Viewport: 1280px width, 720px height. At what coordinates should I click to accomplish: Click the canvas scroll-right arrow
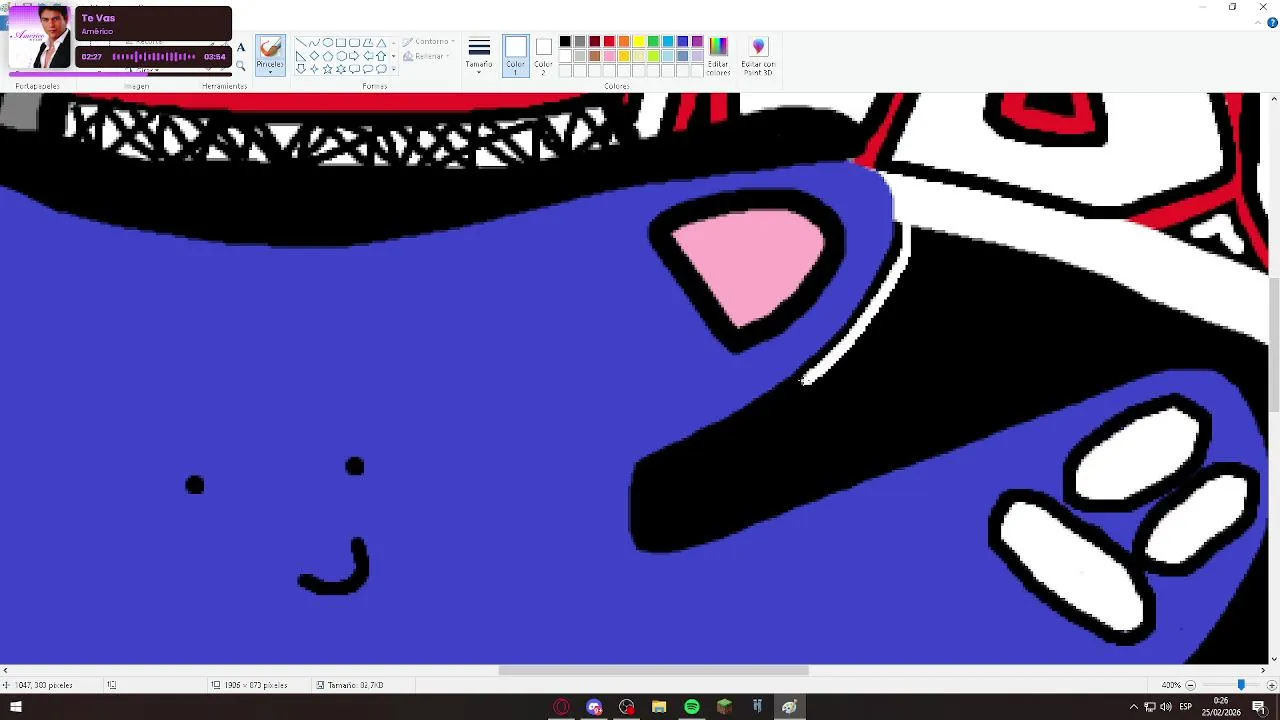1261,670
